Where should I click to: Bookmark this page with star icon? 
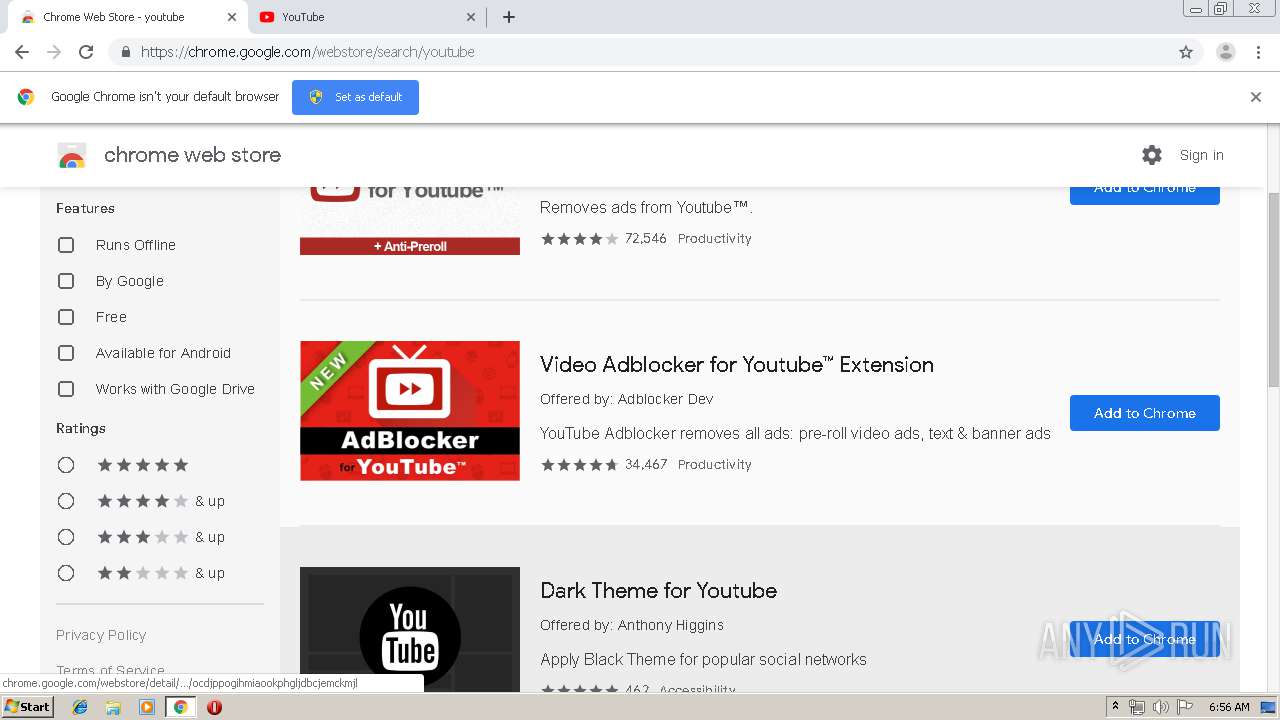coord(1186,52)
